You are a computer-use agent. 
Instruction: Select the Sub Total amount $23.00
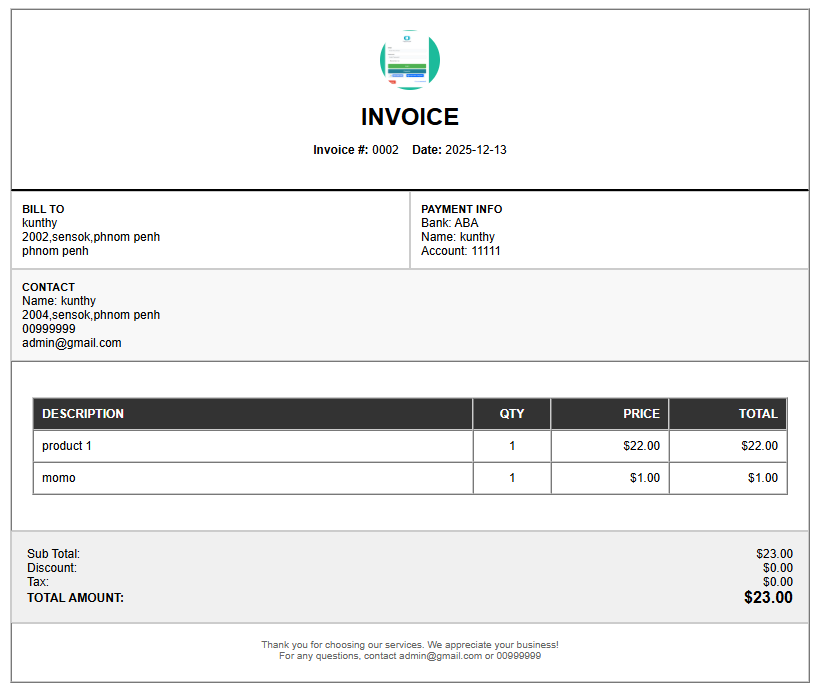(x=774, y=553)
